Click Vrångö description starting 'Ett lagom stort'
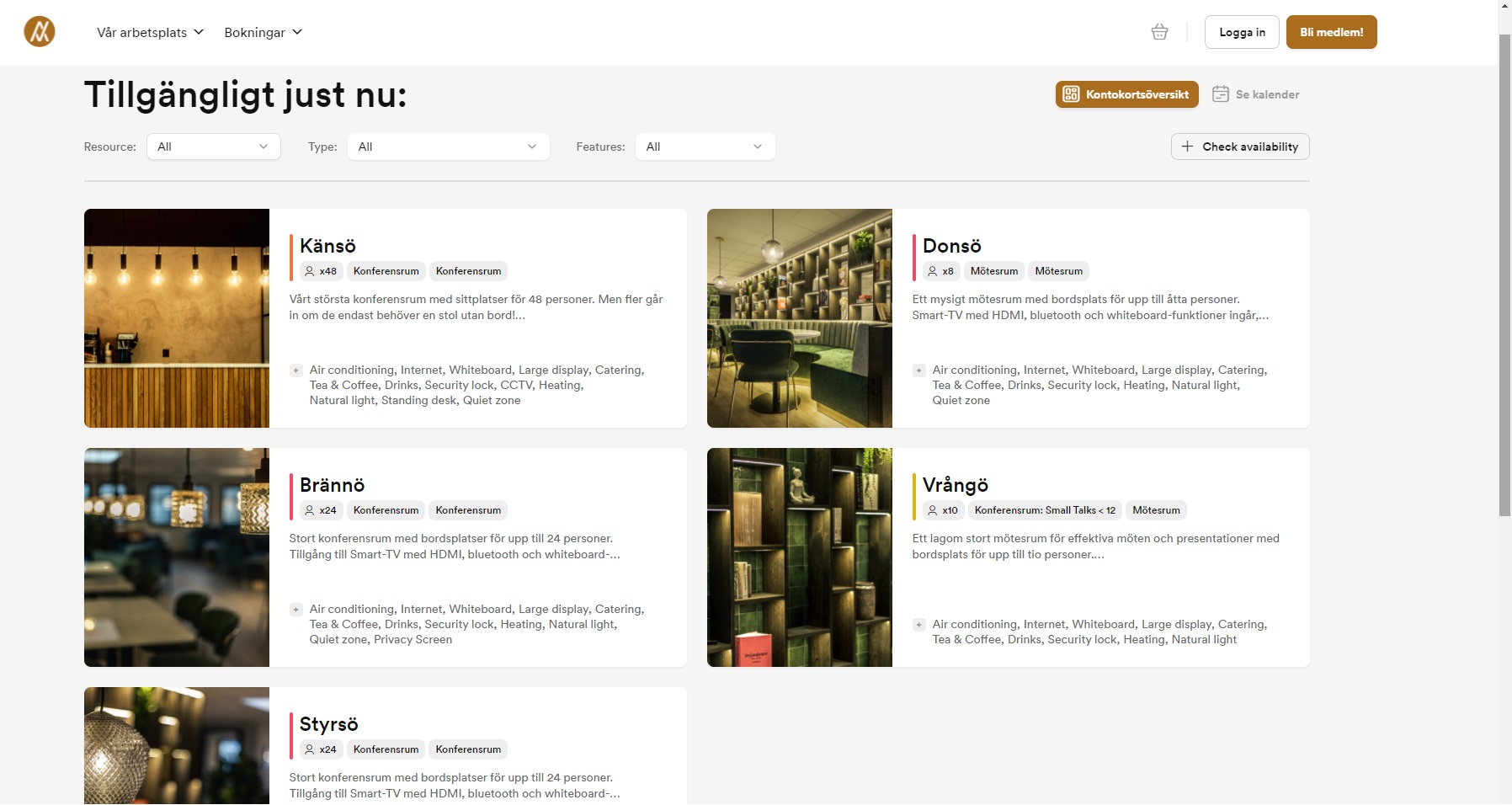 (x=1095, y=546)
